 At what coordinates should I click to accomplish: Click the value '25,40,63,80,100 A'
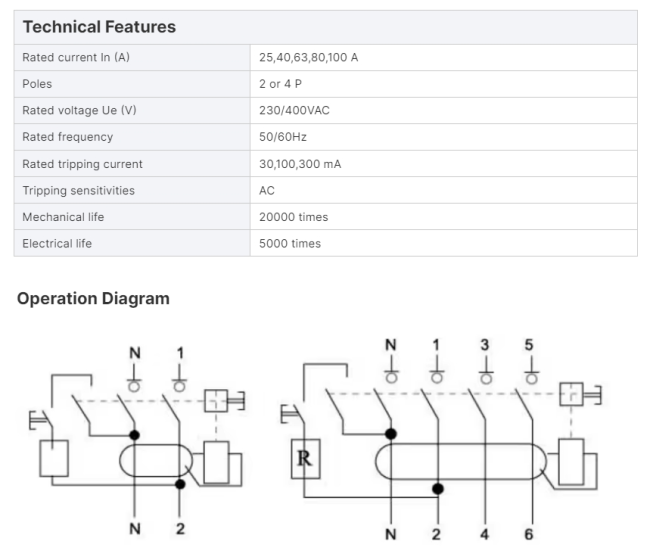308,57
